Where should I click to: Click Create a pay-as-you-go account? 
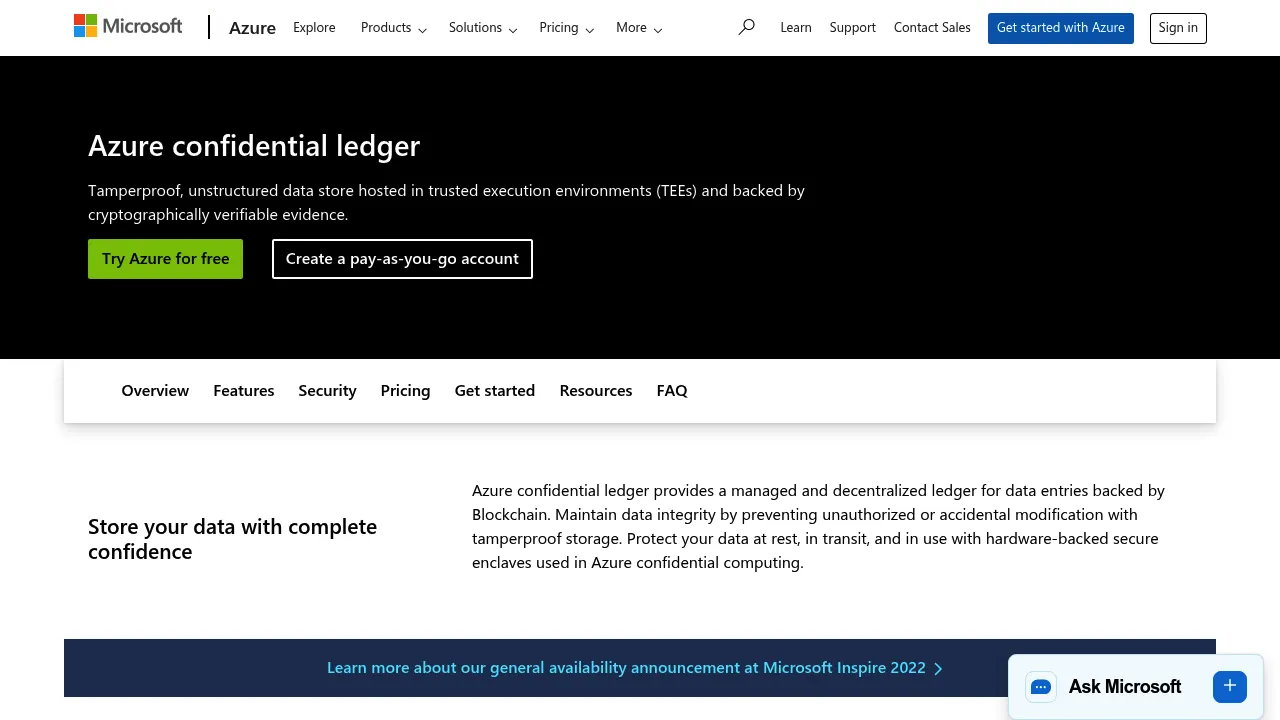[x=402, y=259]
